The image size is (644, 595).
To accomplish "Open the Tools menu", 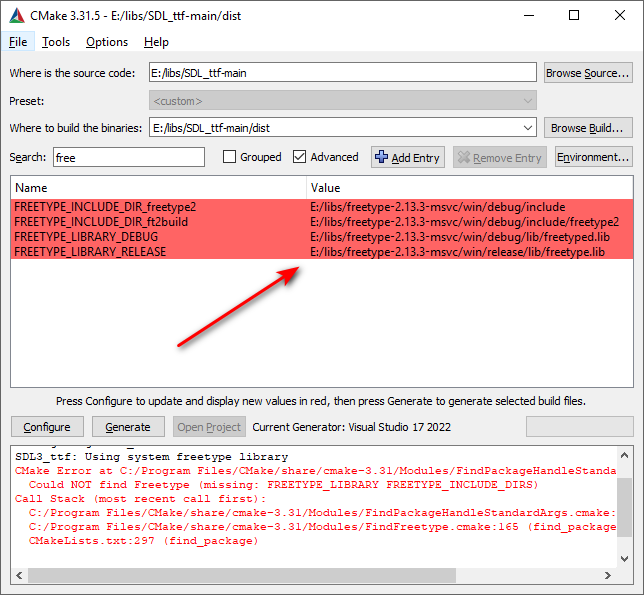I will tap(56, 42).
